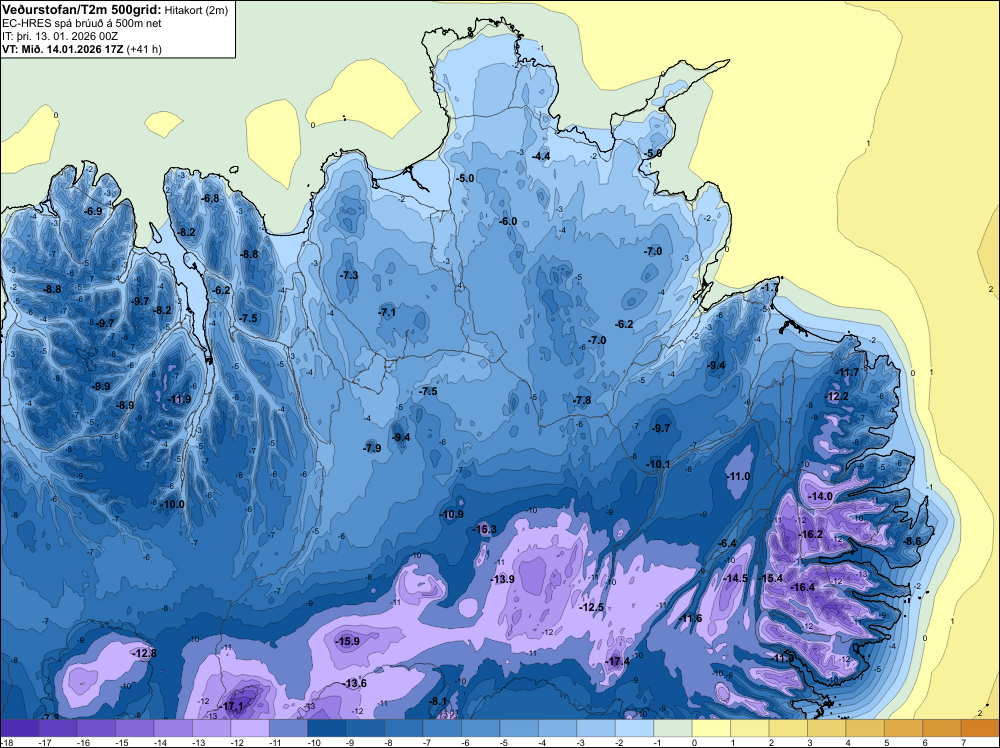Click the legend tick label 5
Image resolution: width=1000 pixels, height=748 pixels.
(x=886, y=742)
